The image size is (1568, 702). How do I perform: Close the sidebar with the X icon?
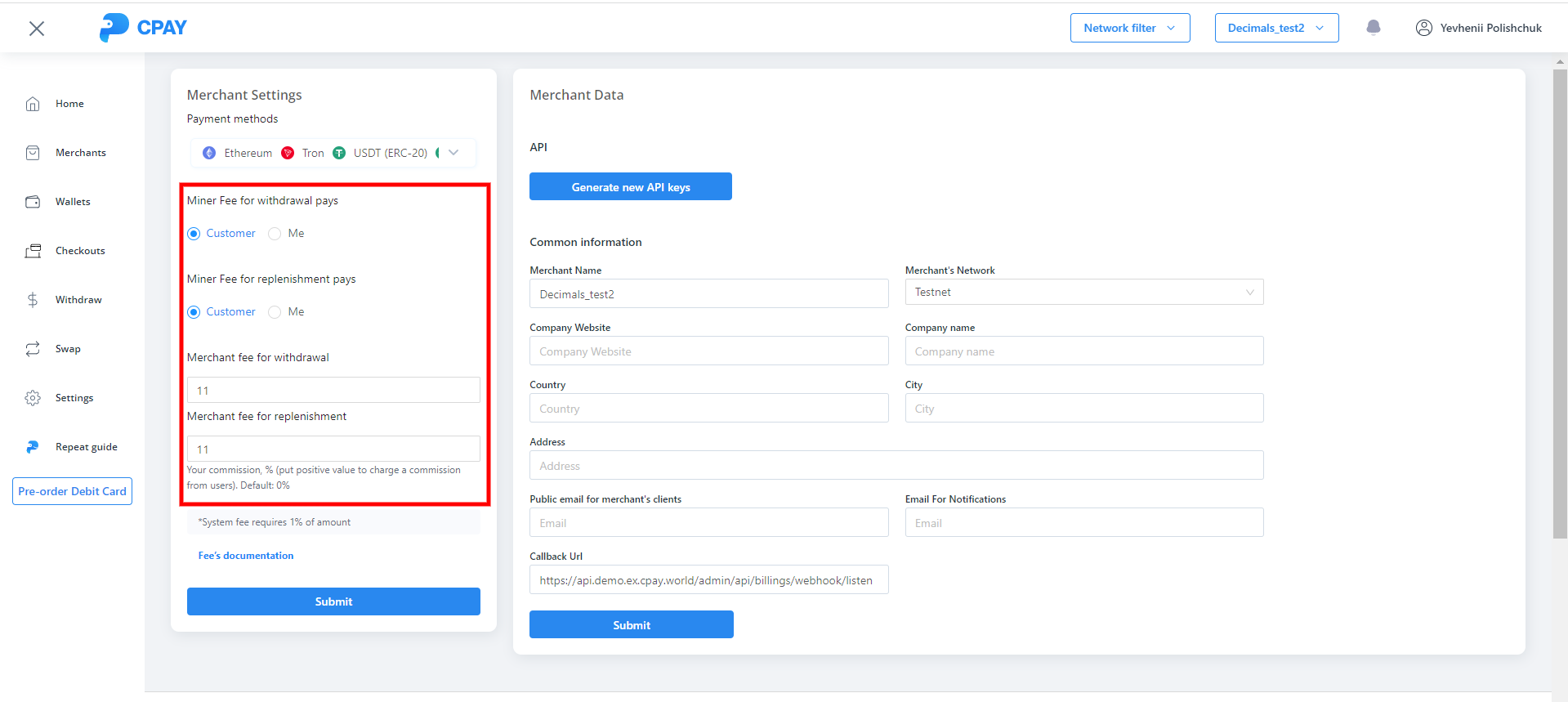pos(37,29)
